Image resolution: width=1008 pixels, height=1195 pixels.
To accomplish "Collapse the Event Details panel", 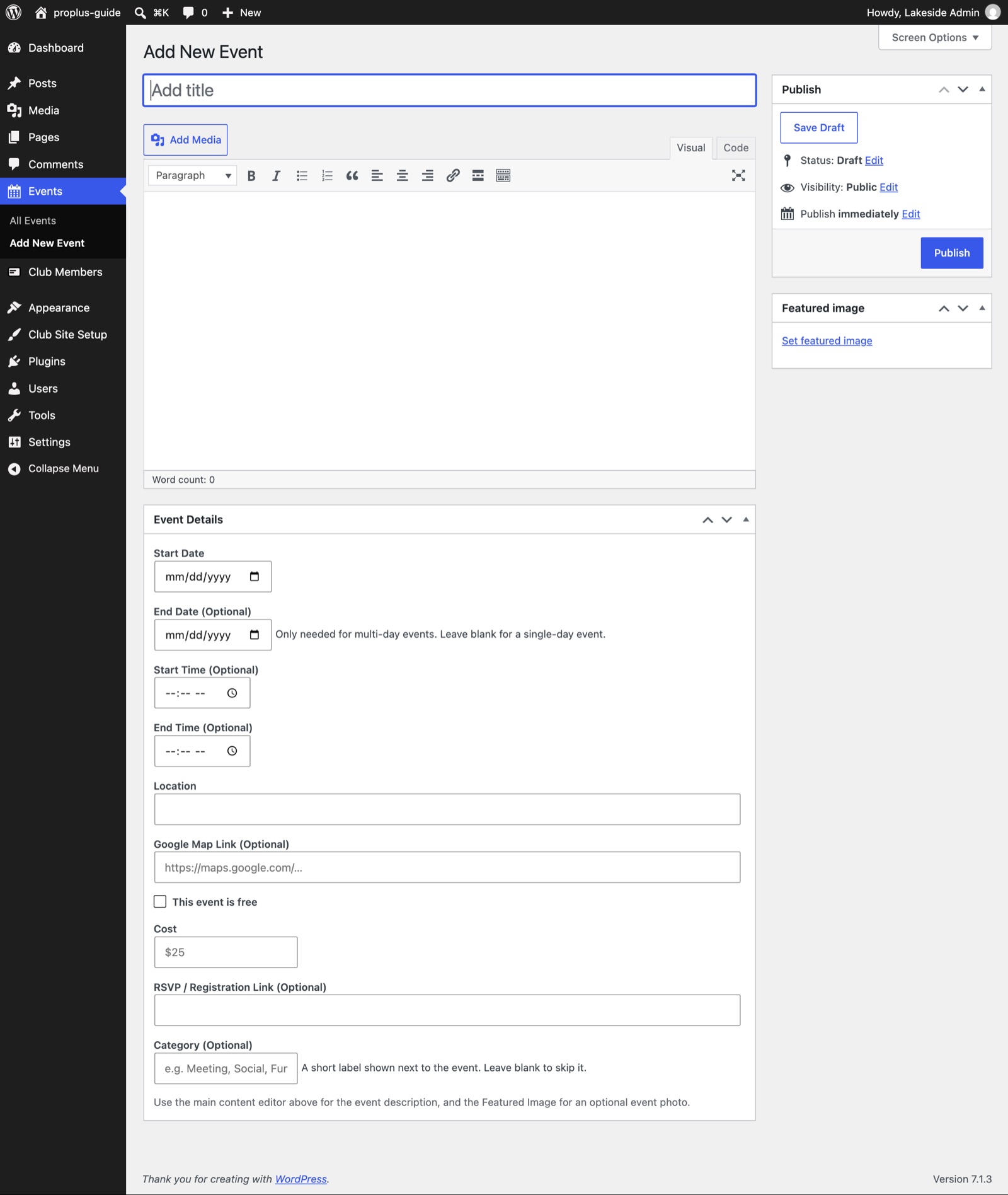I will (746, 519).
